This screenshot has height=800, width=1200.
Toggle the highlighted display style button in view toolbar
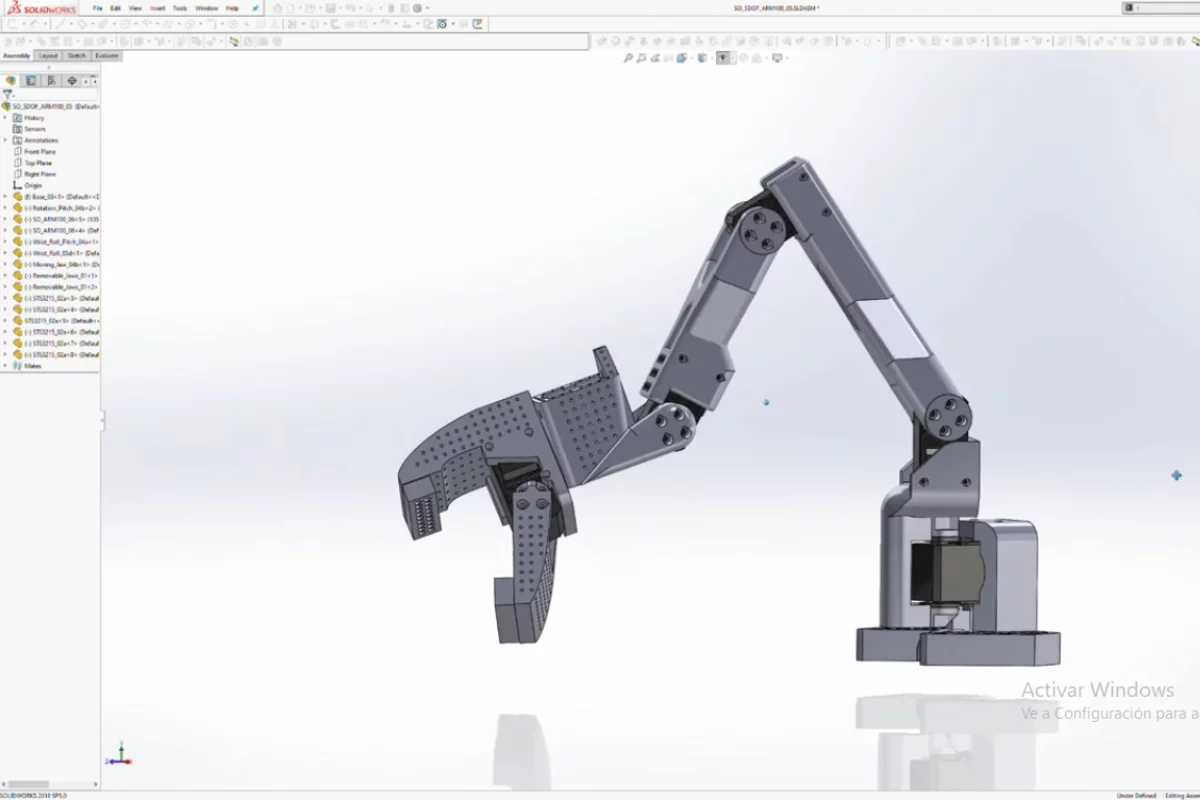coord(721,58)
